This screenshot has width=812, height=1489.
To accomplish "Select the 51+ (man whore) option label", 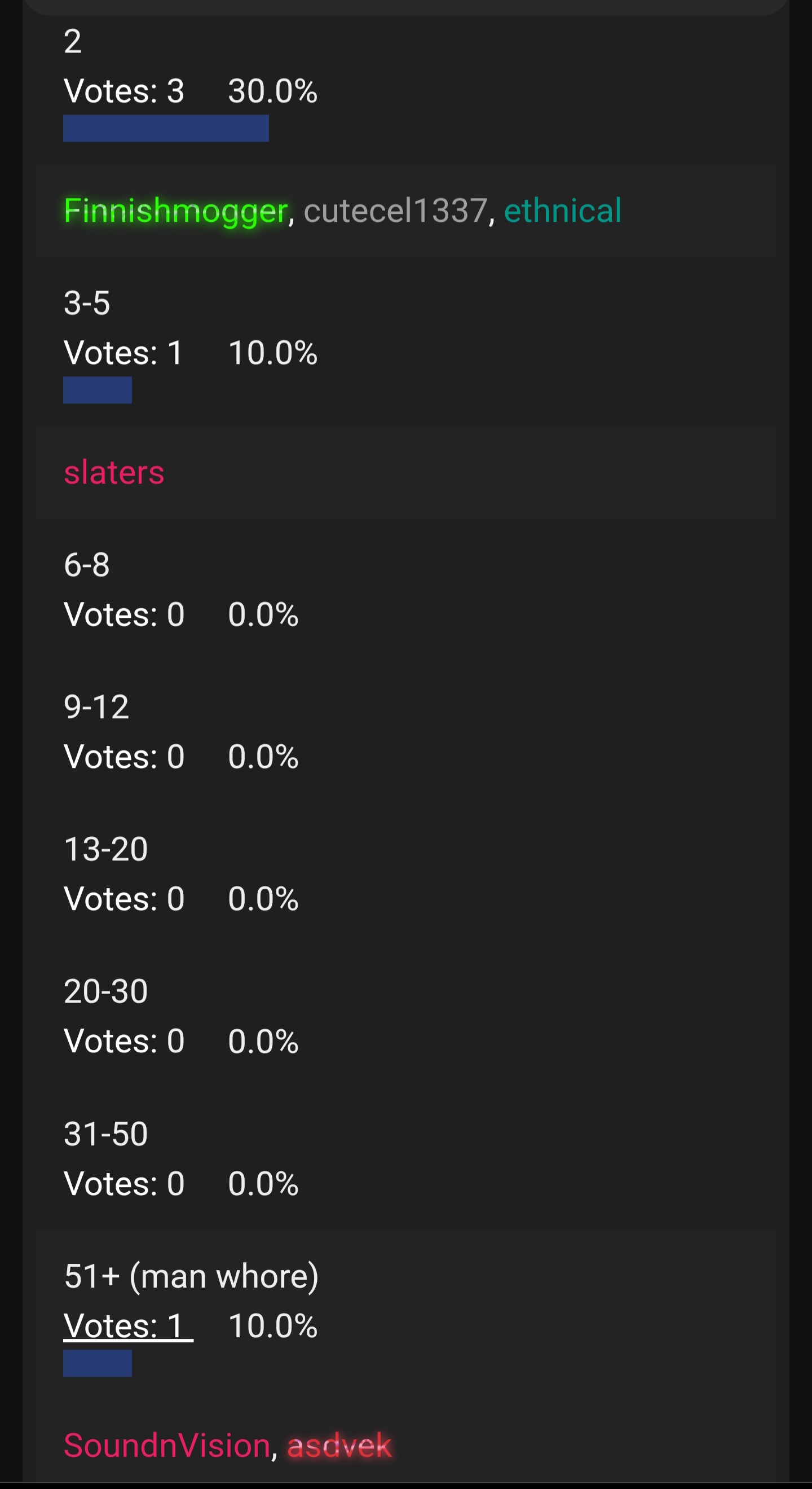I will tap(191, 1276).
